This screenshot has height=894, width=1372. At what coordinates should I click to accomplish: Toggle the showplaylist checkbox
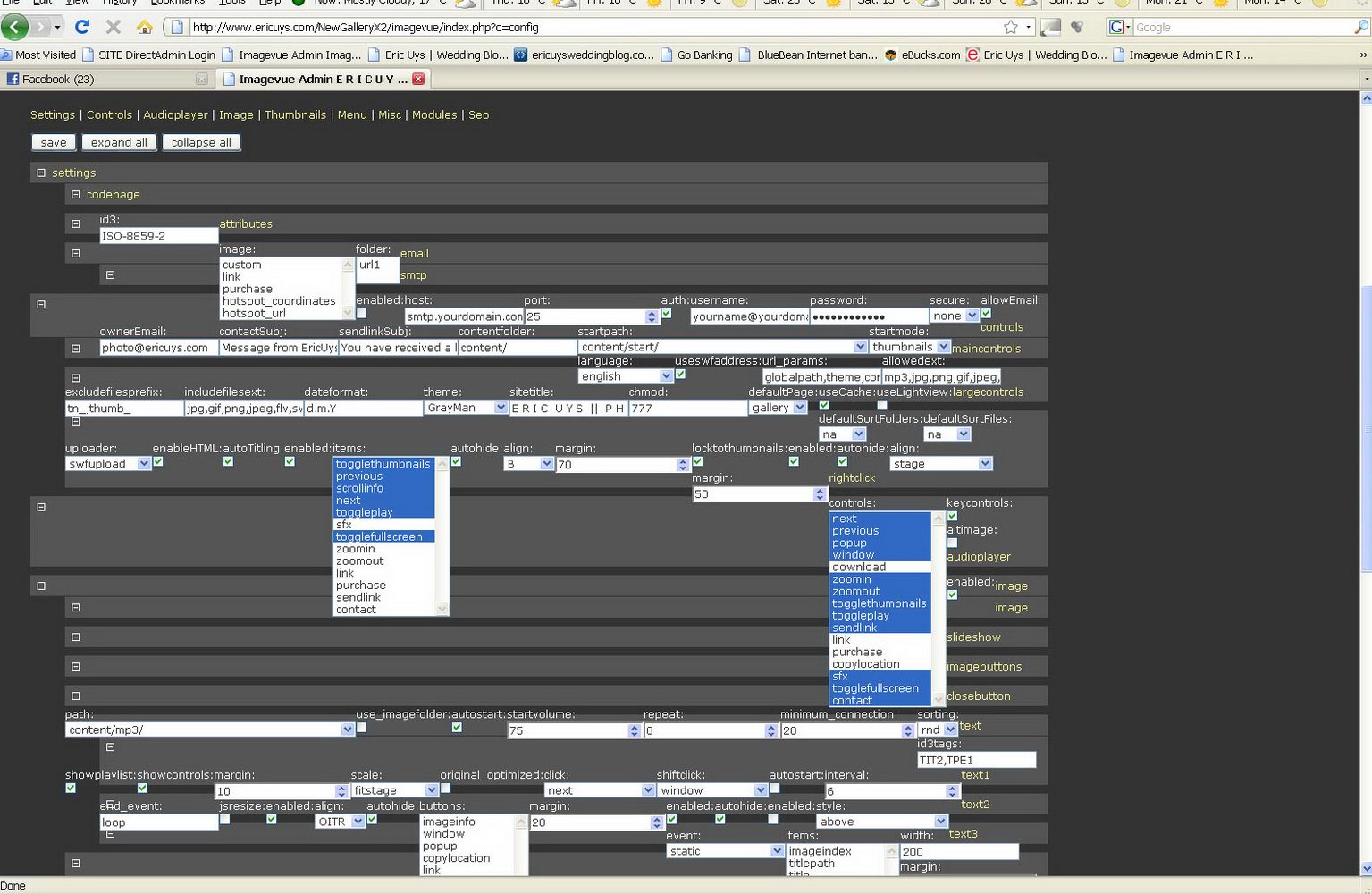pyautogui.click(x=71, y=789)
